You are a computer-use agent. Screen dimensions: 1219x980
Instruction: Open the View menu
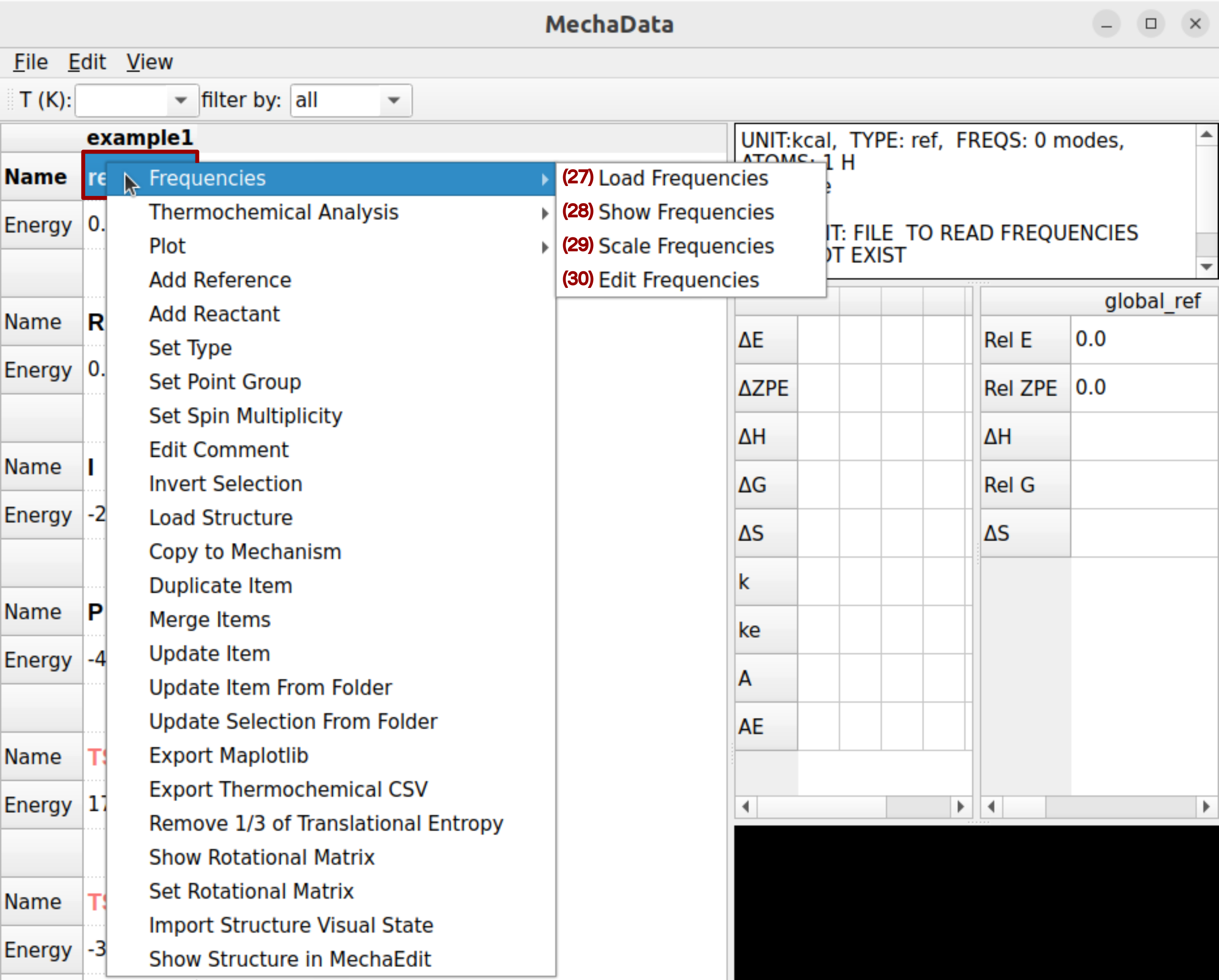pyautogui.click(x=149, y=61)
